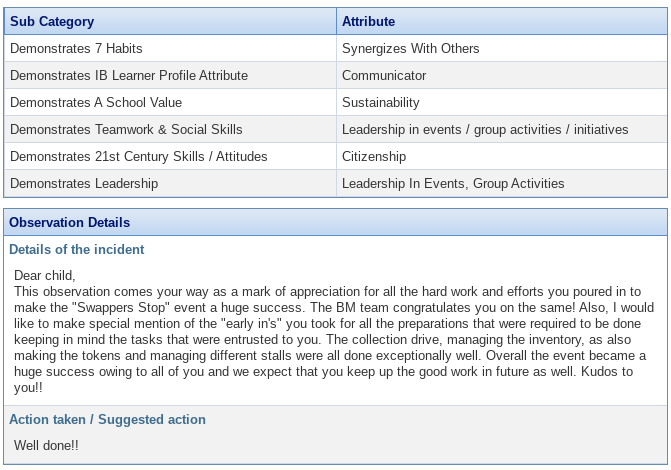Select Synergizes With Others attribute cell
671x470 pixels.
(x=502, y=48)
